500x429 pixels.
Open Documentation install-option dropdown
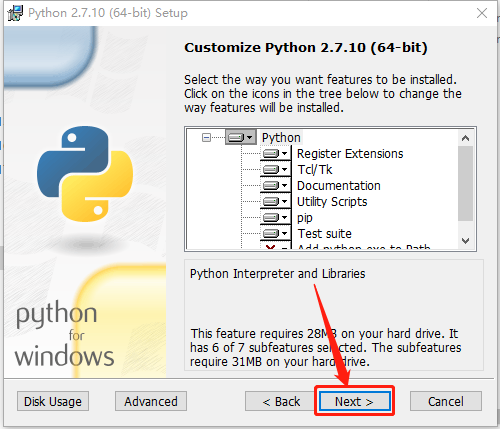click(x=275, y=185)
